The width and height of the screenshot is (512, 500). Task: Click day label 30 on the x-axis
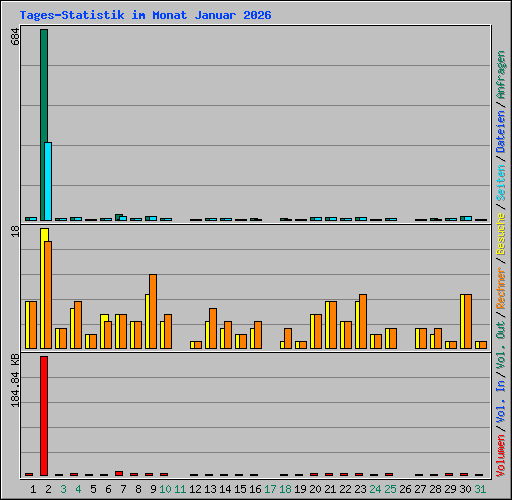[x=465, y=489]
